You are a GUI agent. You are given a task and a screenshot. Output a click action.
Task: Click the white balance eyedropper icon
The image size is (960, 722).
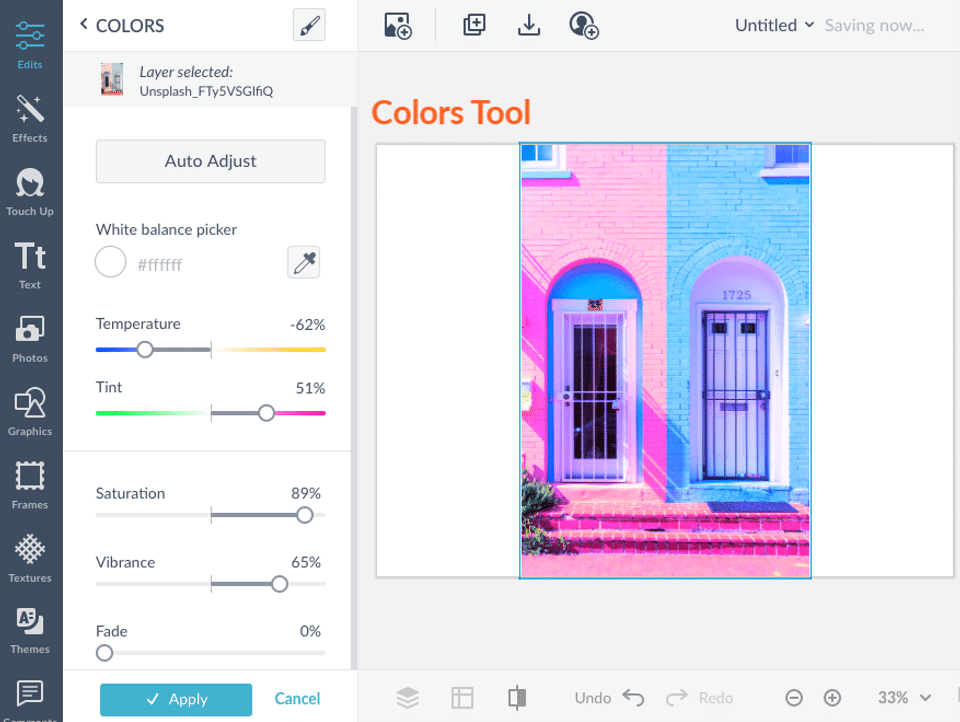tap(304, 263)
